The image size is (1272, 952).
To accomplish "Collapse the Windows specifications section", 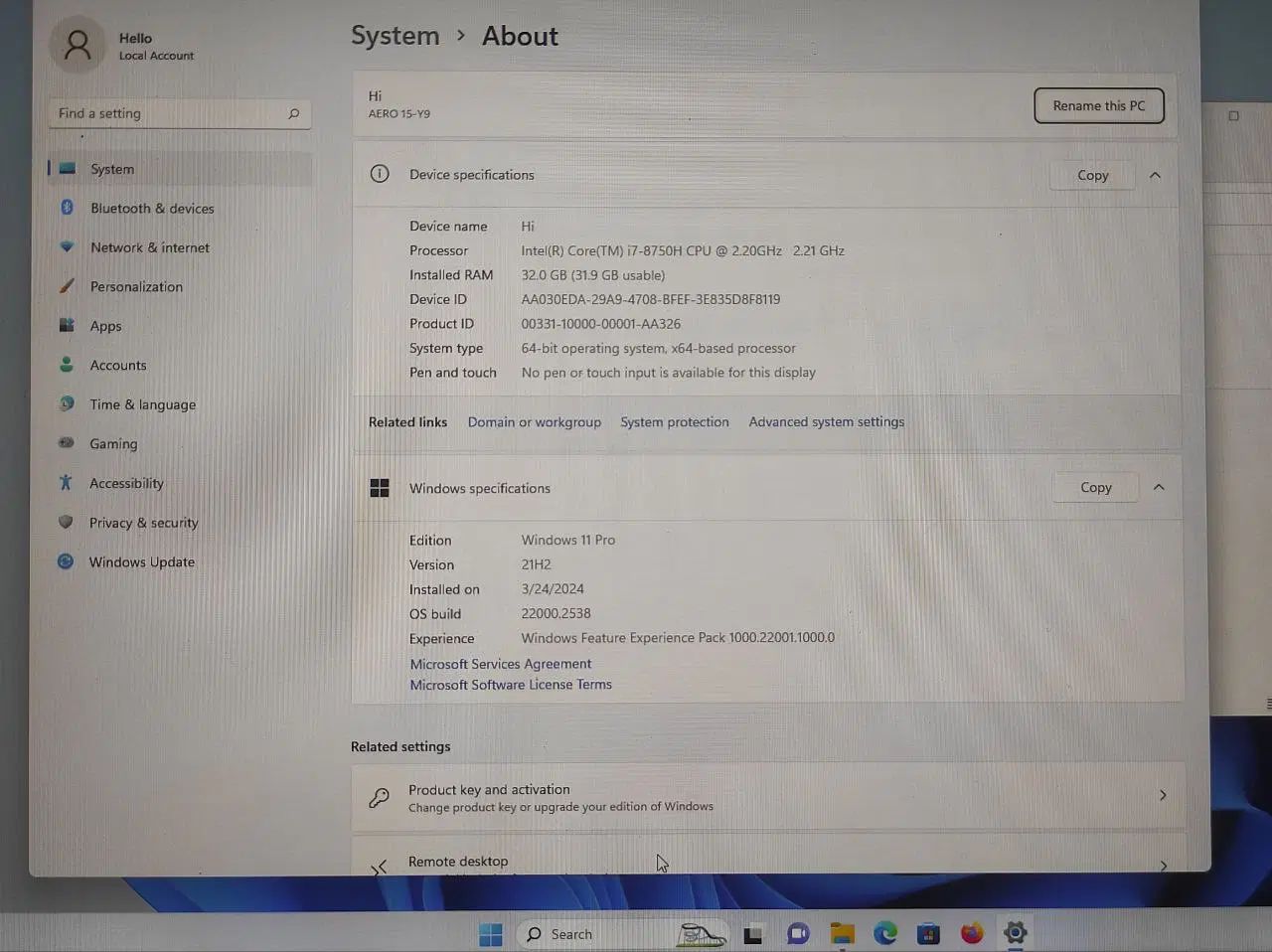I will pyautogui.click(x=1159, y=487).
